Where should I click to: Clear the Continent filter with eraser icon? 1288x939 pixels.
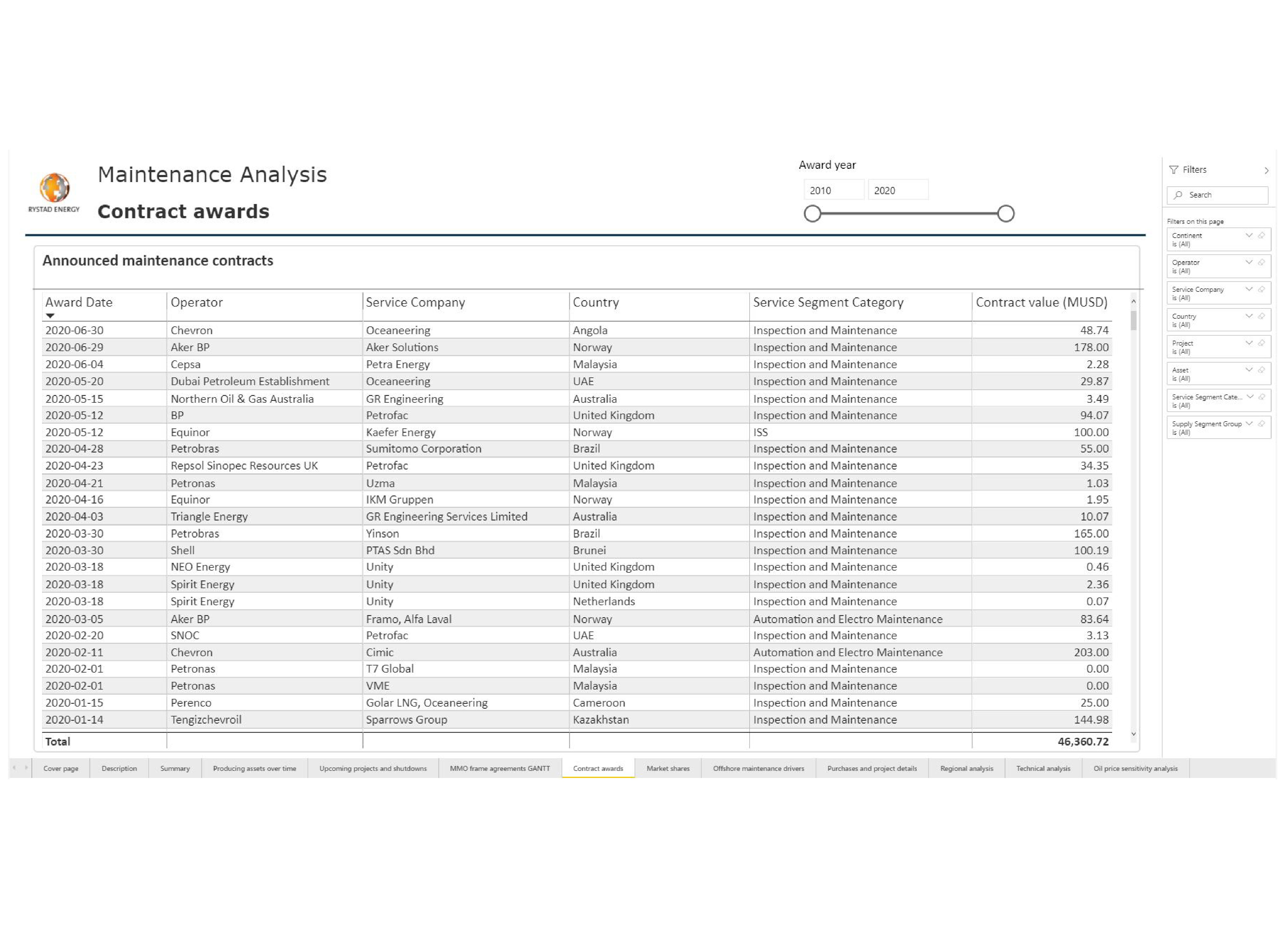(1261, 235)
